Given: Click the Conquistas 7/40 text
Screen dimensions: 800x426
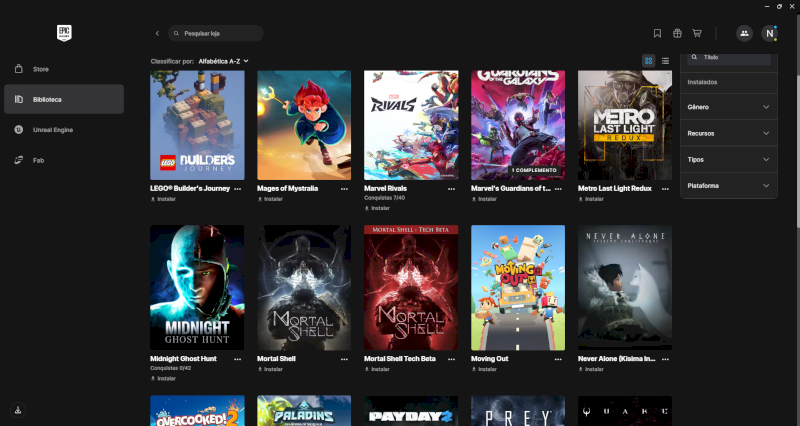Looking at the screenshot, I should tap(384, 198).
